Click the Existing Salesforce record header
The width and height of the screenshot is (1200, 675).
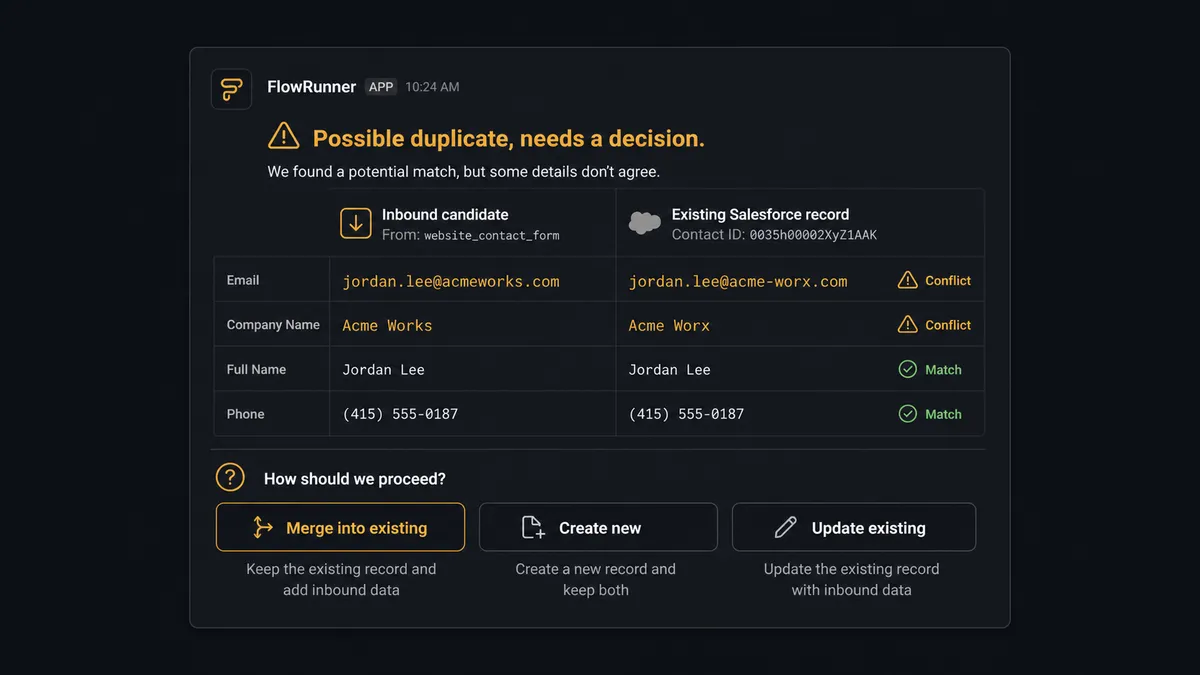pyautogui.click(x=760, y=214)
